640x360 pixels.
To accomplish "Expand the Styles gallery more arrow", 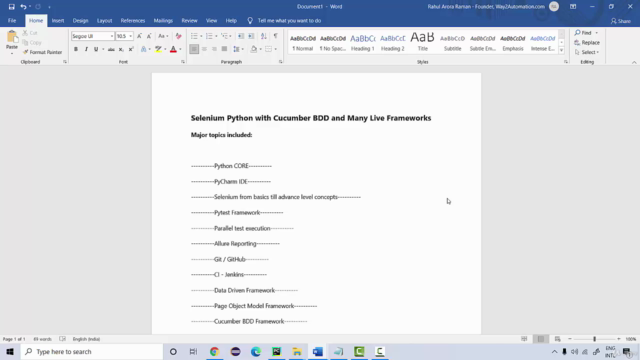I will (x=562, y=50).
